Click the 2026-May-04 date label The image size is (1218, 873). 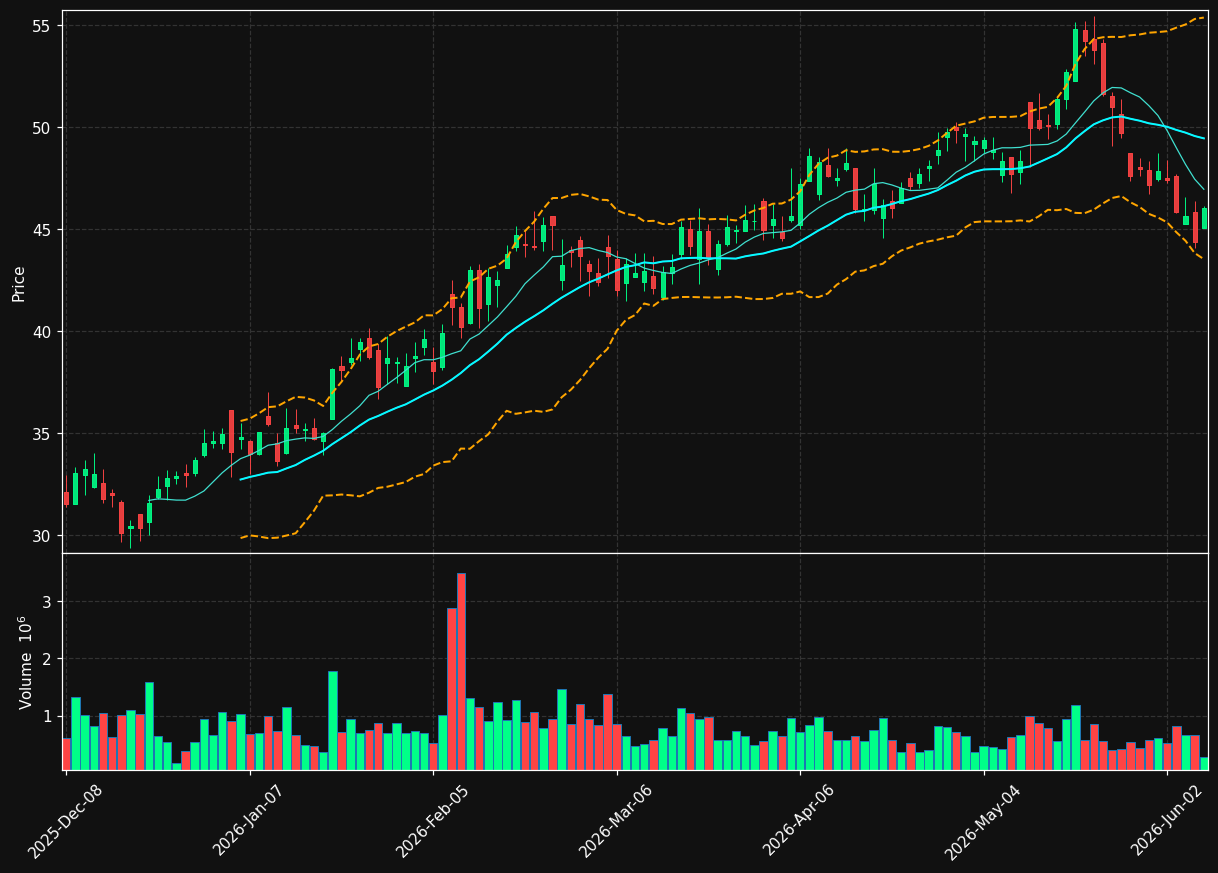click(x=982, y=821)
